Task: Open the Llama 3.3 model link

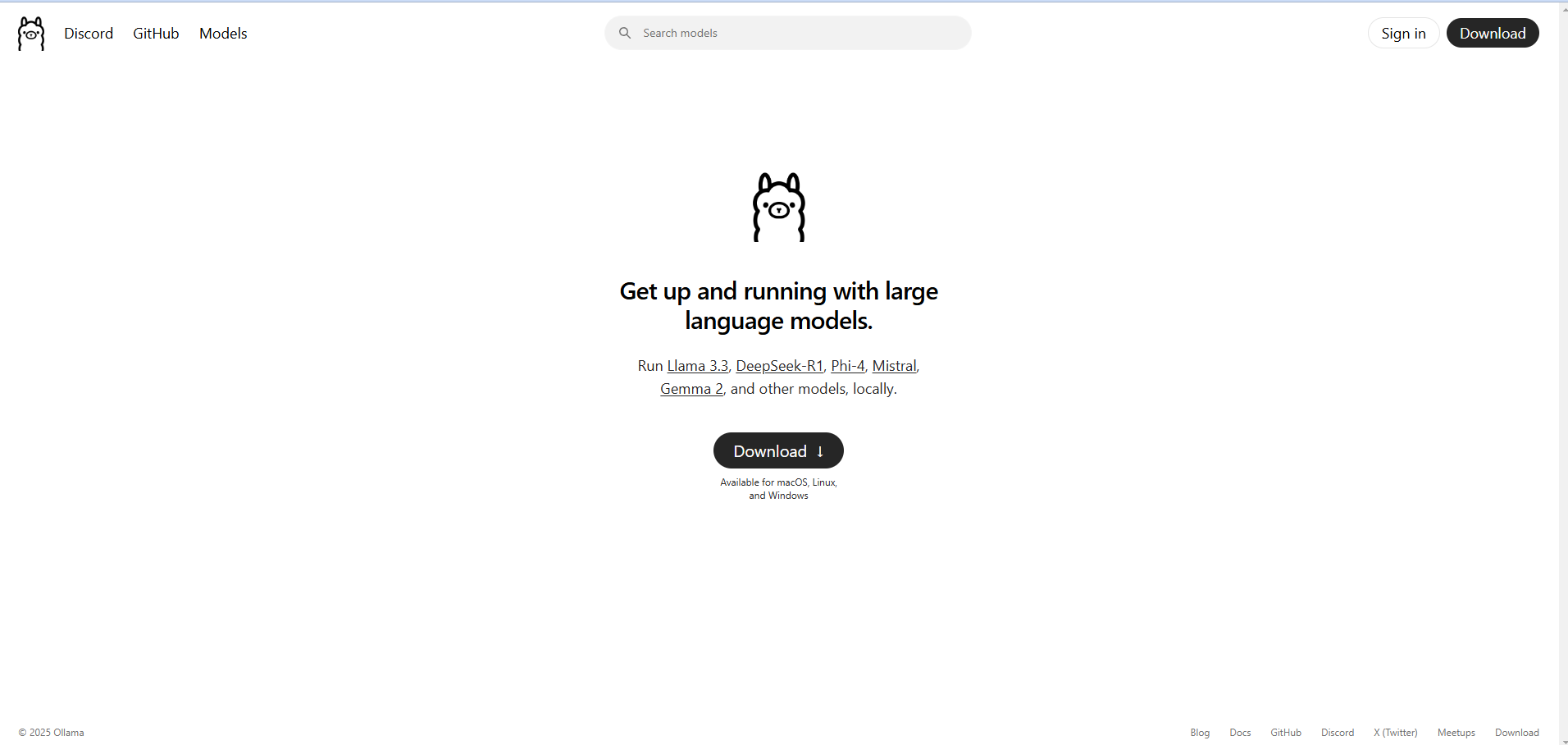Action: click(698, 366)
